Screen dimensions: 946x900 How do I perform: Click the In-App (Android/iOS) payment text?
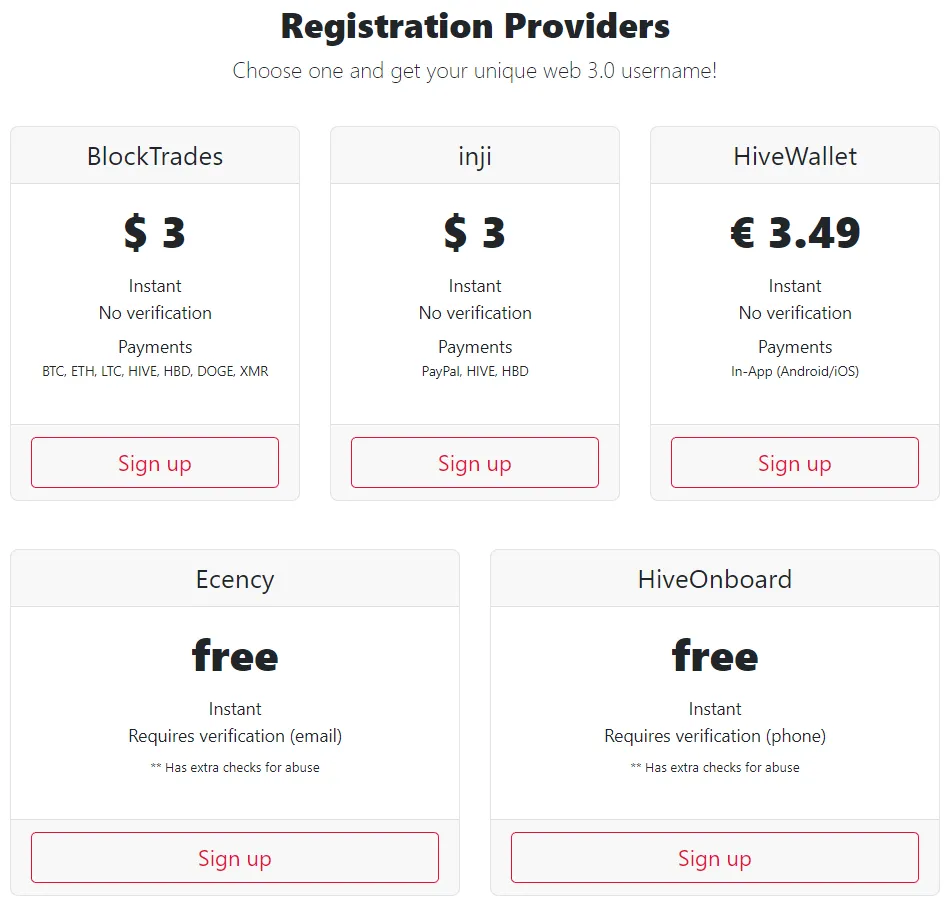[x=795, y=371]
